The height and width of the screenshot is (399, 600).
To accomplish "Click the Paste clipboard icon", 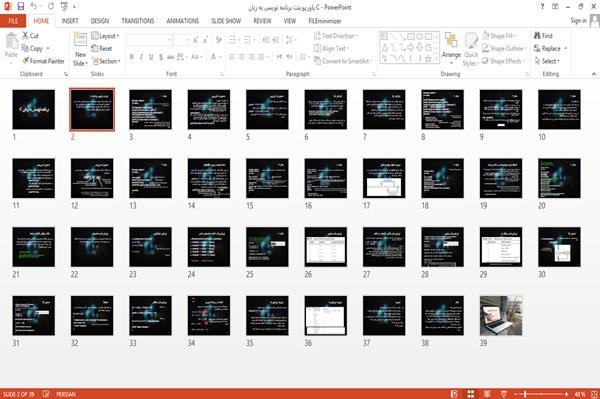I will (x=11, y=41).
